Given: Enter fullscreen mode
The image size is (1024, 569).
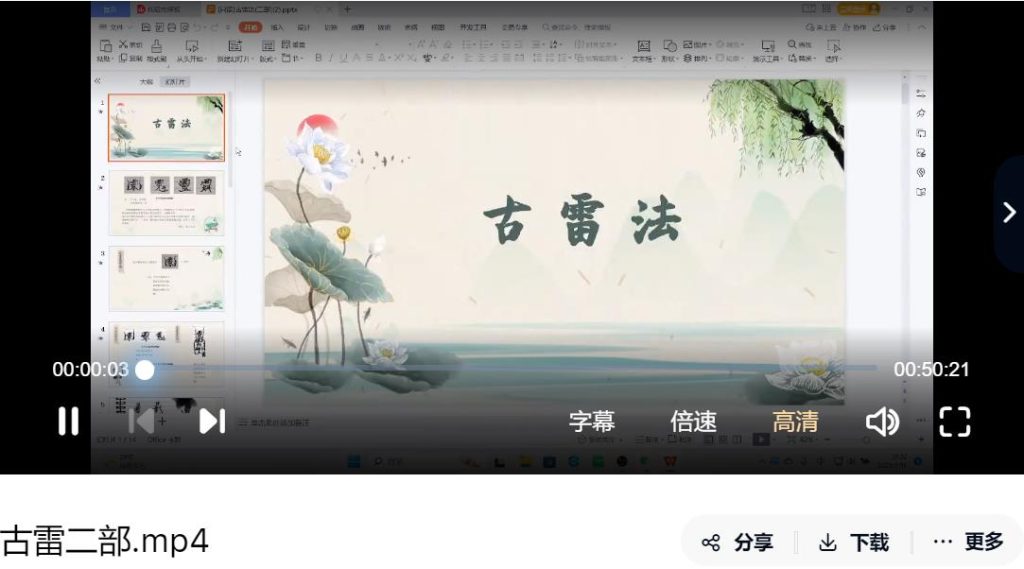Looking at the screenshot, I should [955, 422].
